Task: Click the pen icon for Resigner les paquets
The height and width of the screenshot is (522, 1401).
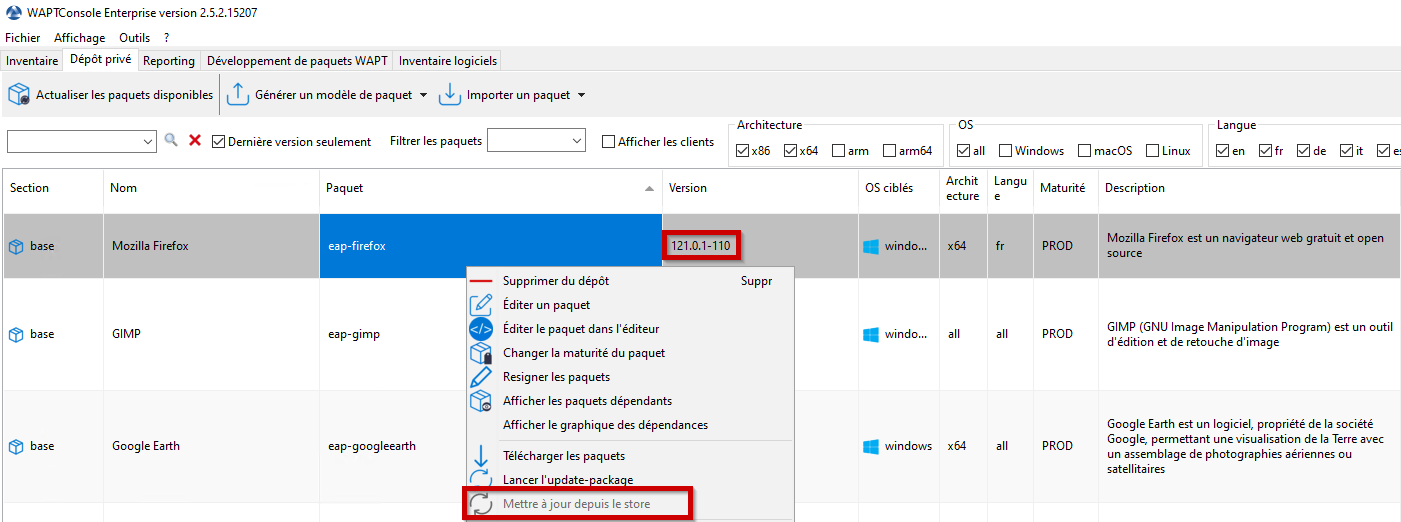Action: point(481,377)
